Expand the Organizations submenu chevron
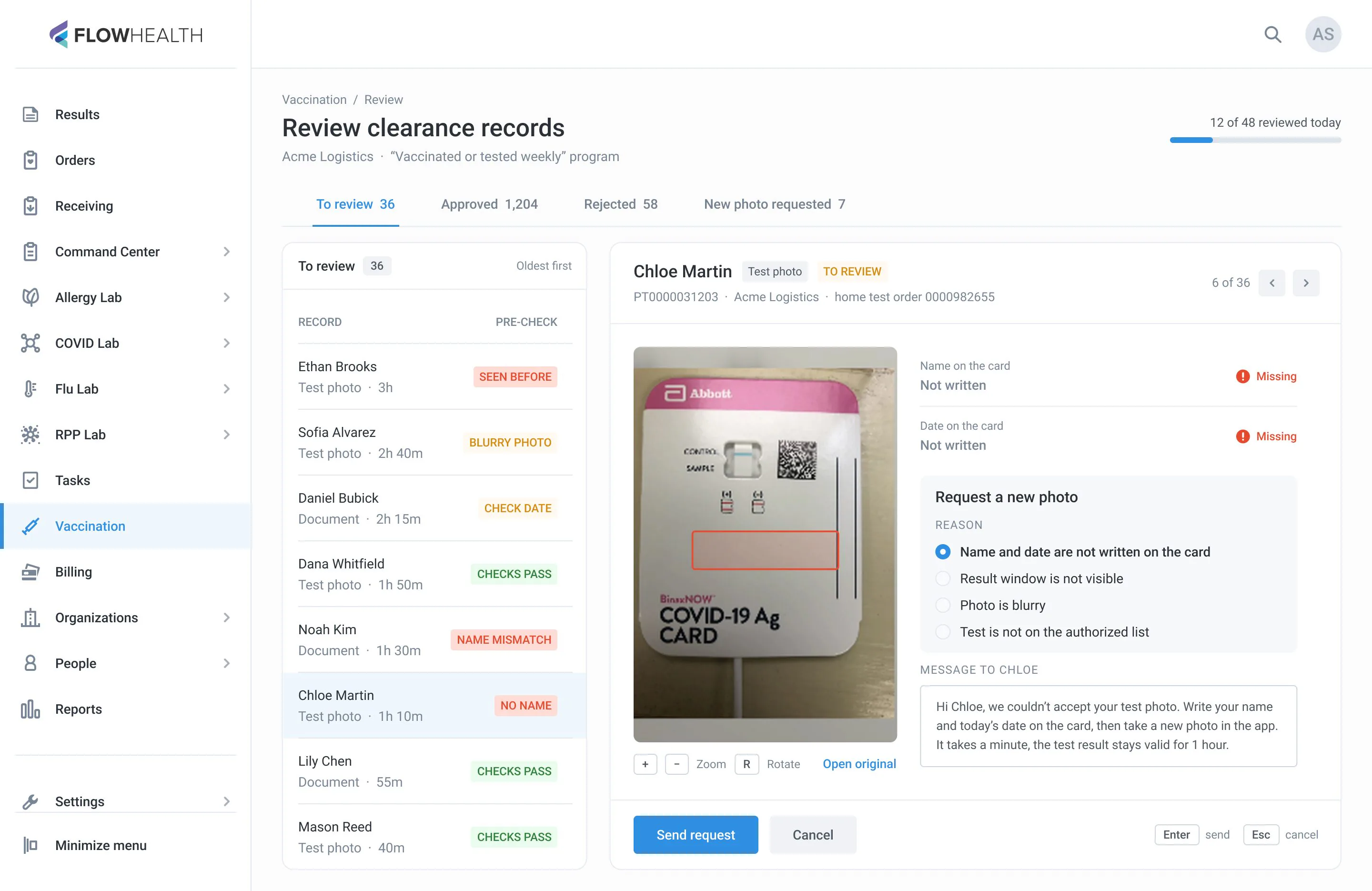Screen dimensions: 1372x891 227,618
